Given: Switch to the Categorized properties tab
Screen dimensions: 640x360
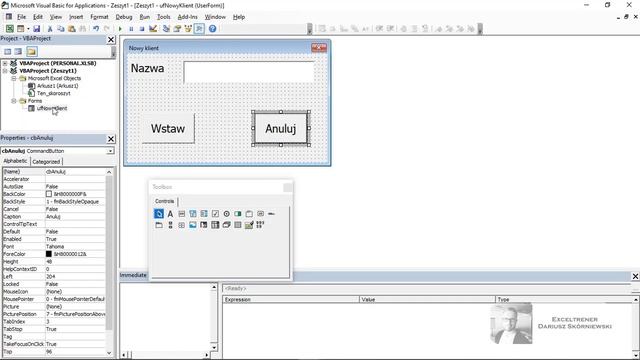Looking at the screenshot, I should (x=46, y=162).
